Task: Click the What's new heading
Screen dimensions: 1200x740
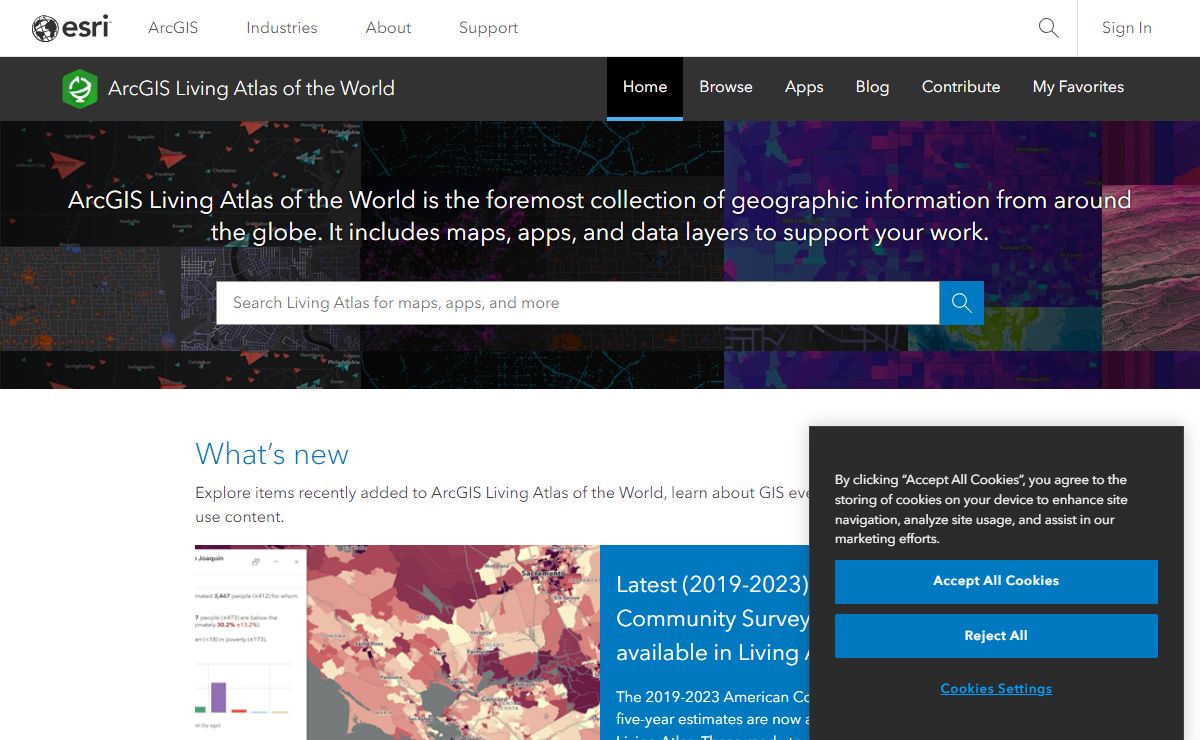Action: coord(272,454)
